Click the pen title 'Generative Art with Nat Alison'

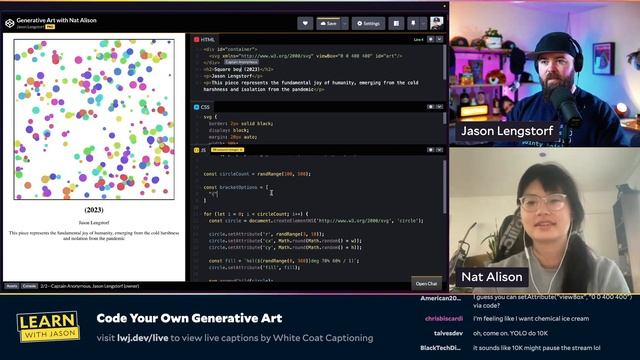click(x=56, y=20)
